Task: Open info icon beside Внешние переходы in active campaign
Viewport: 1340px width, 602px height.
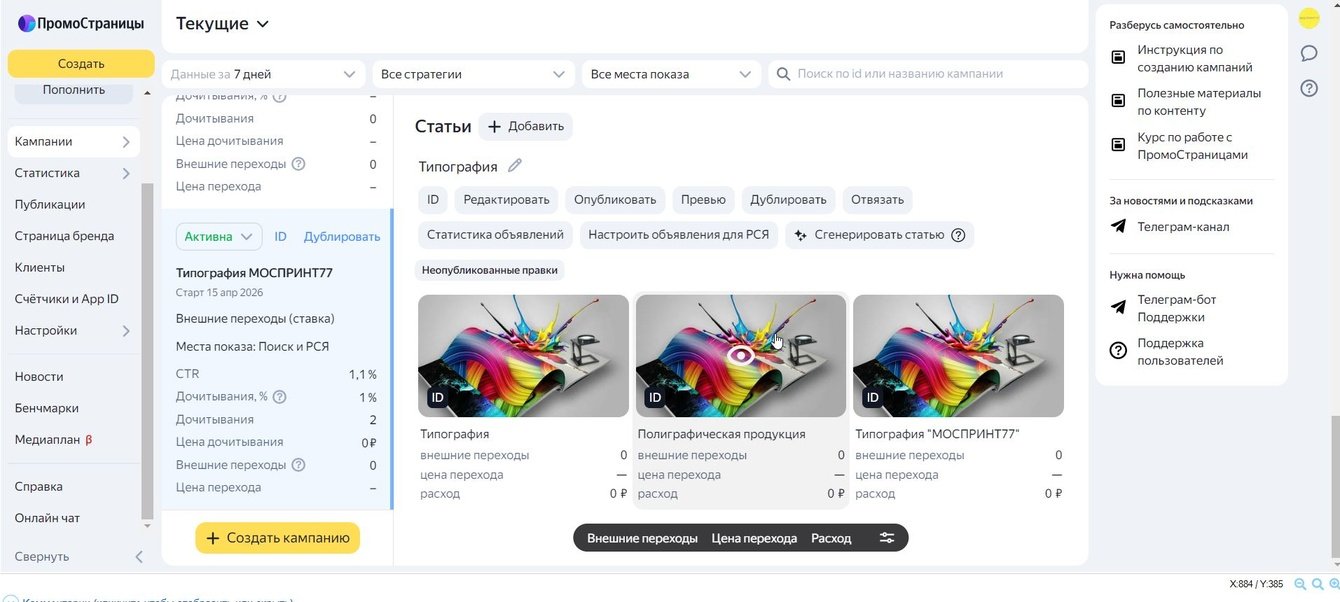Action: [298, 465]
